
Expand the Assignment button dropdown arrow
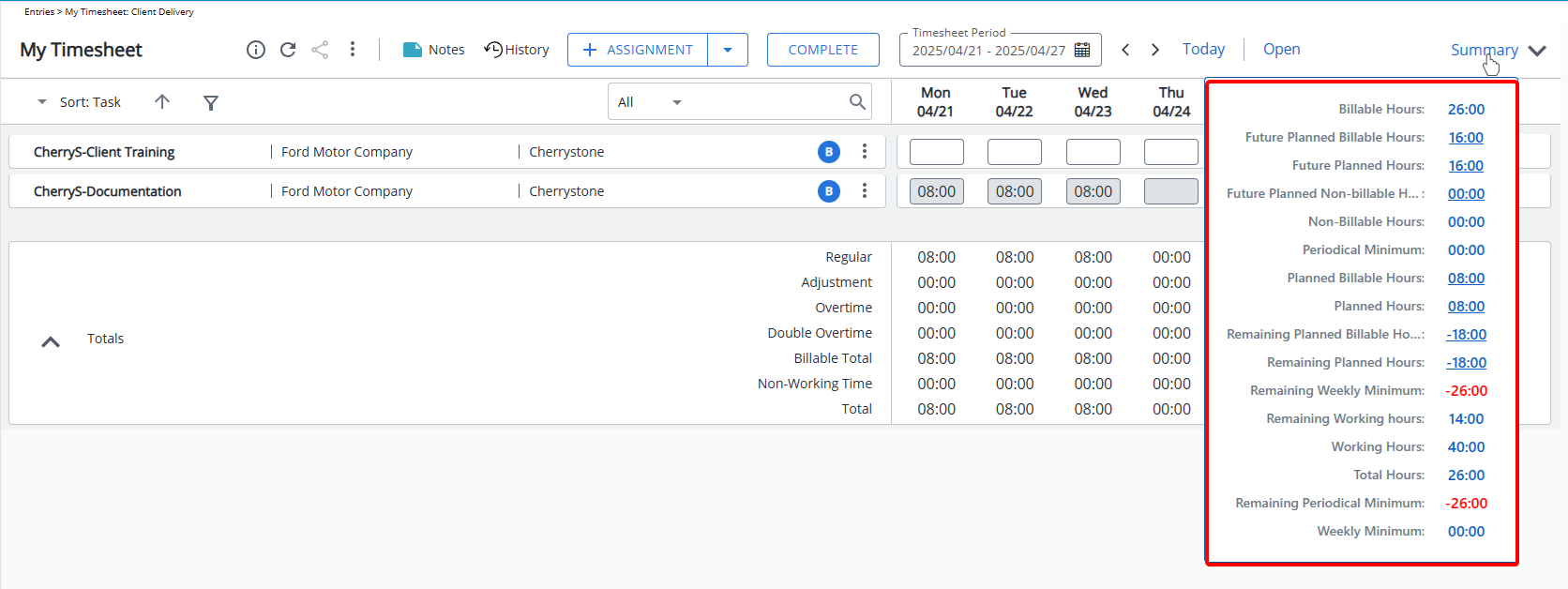point(728,50)
